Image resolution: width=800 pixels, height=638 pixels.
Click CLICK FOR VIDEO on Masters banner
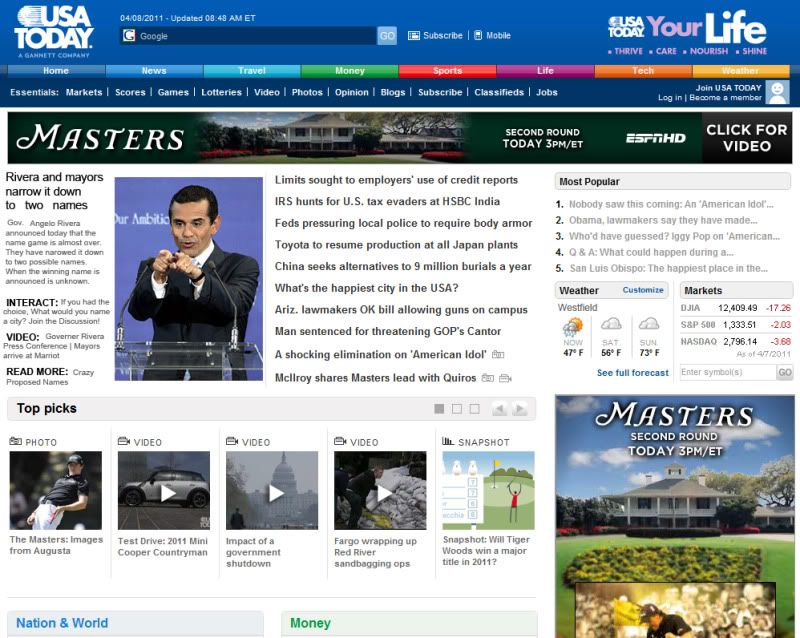747,138
